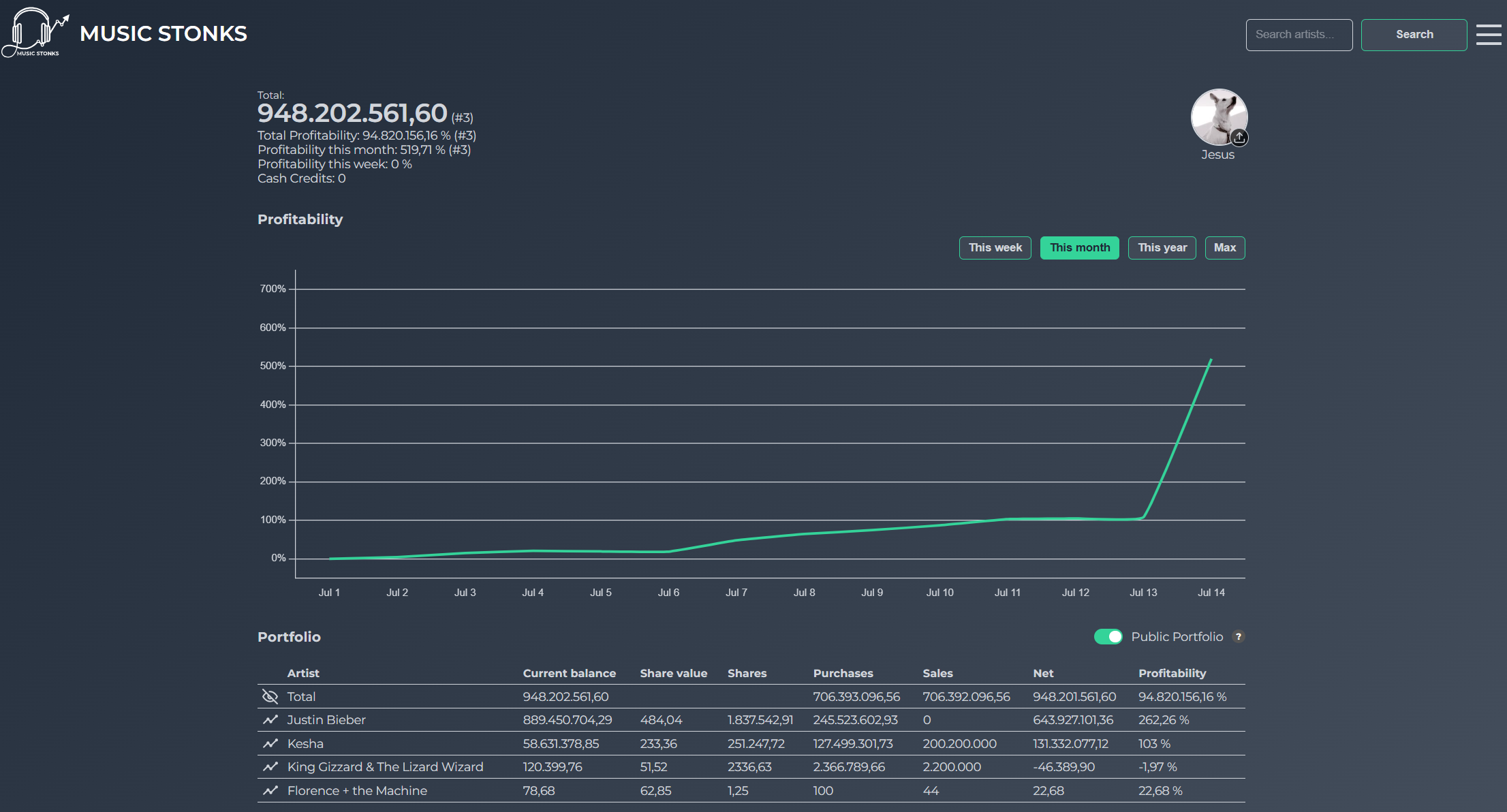Click the chart icon beside Florence + the Machine
This screenshot has width=1507, height=812.
[x=270, y=790]
